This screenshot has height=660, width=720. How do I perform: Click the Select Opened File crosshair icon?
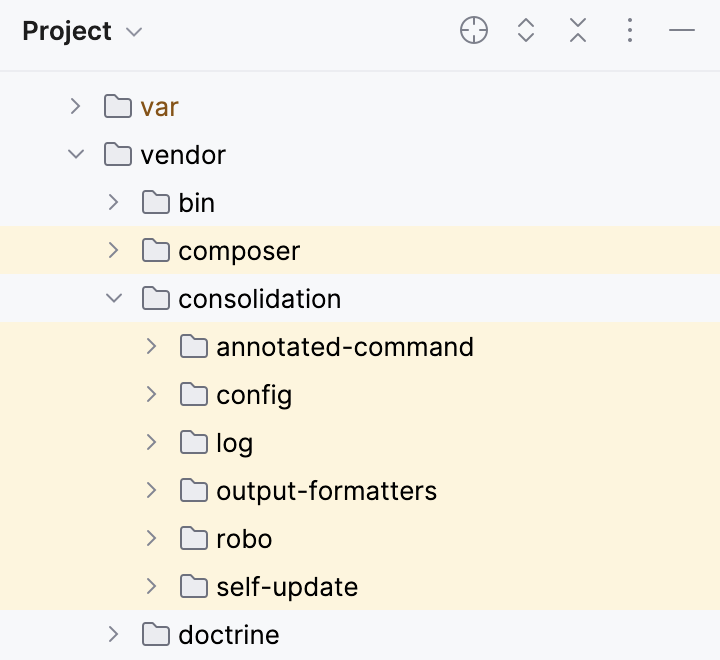pos(474,31)
